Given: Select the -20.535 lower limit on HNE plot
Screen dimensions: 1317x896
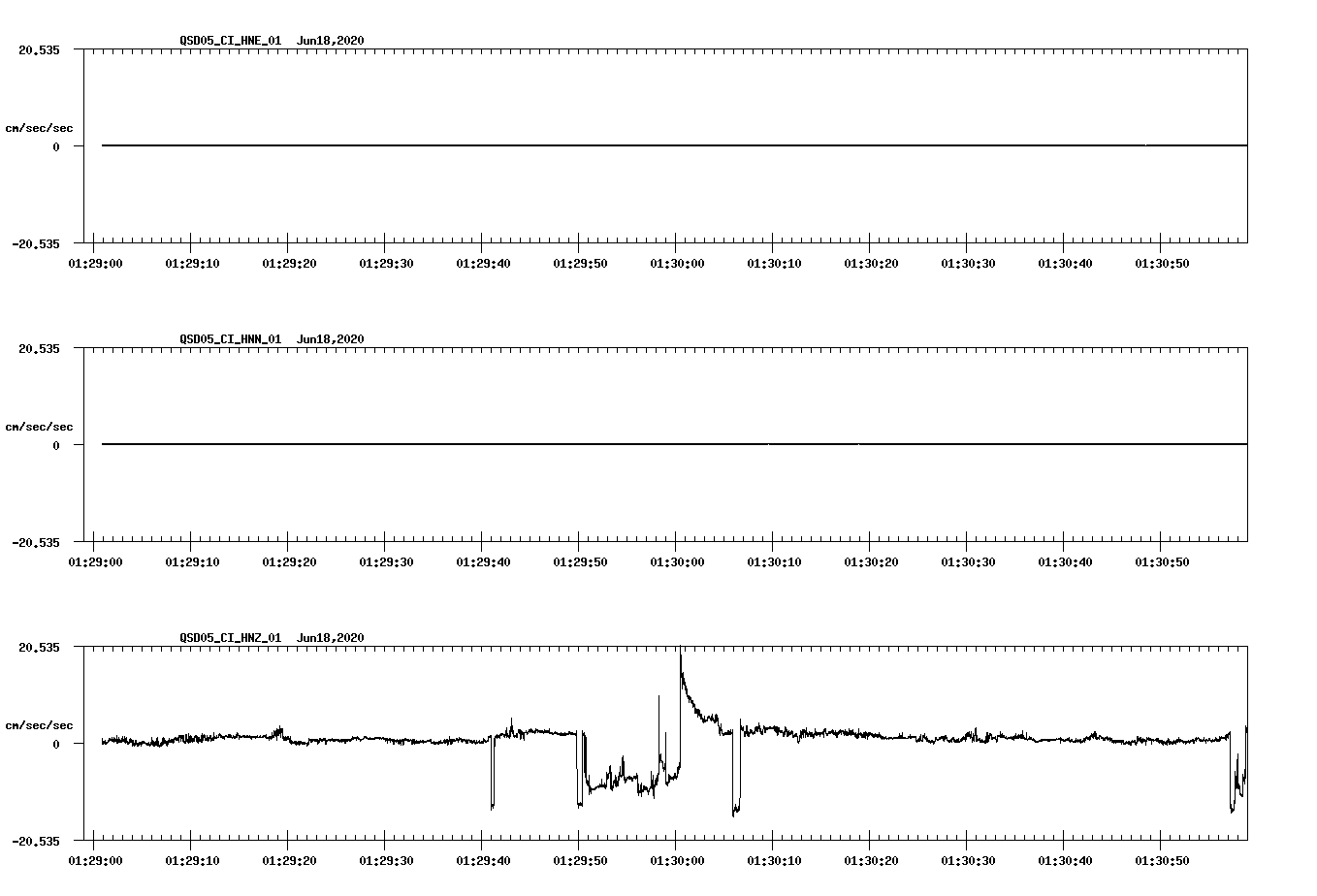Looking at the screenshot, I should click(36, 243).
